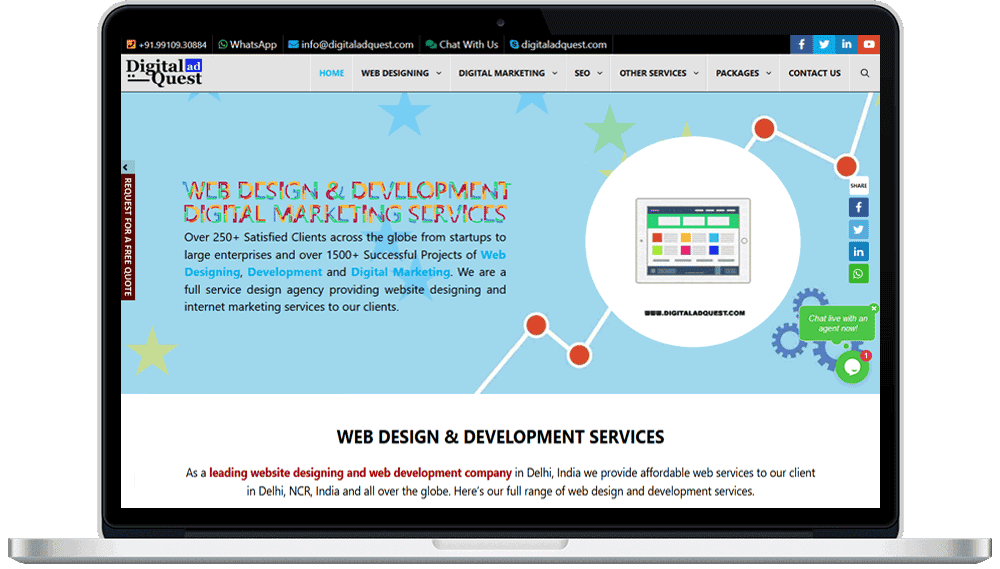Share via WhatsApp in side share panel
The image size is (1000, 569).
point(858,274)
